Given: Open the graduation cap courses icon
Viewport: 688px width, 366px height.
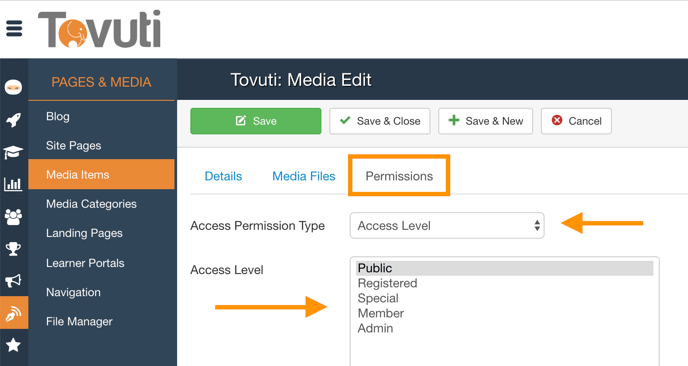Looking at the screenshot, I should point(13,152).
